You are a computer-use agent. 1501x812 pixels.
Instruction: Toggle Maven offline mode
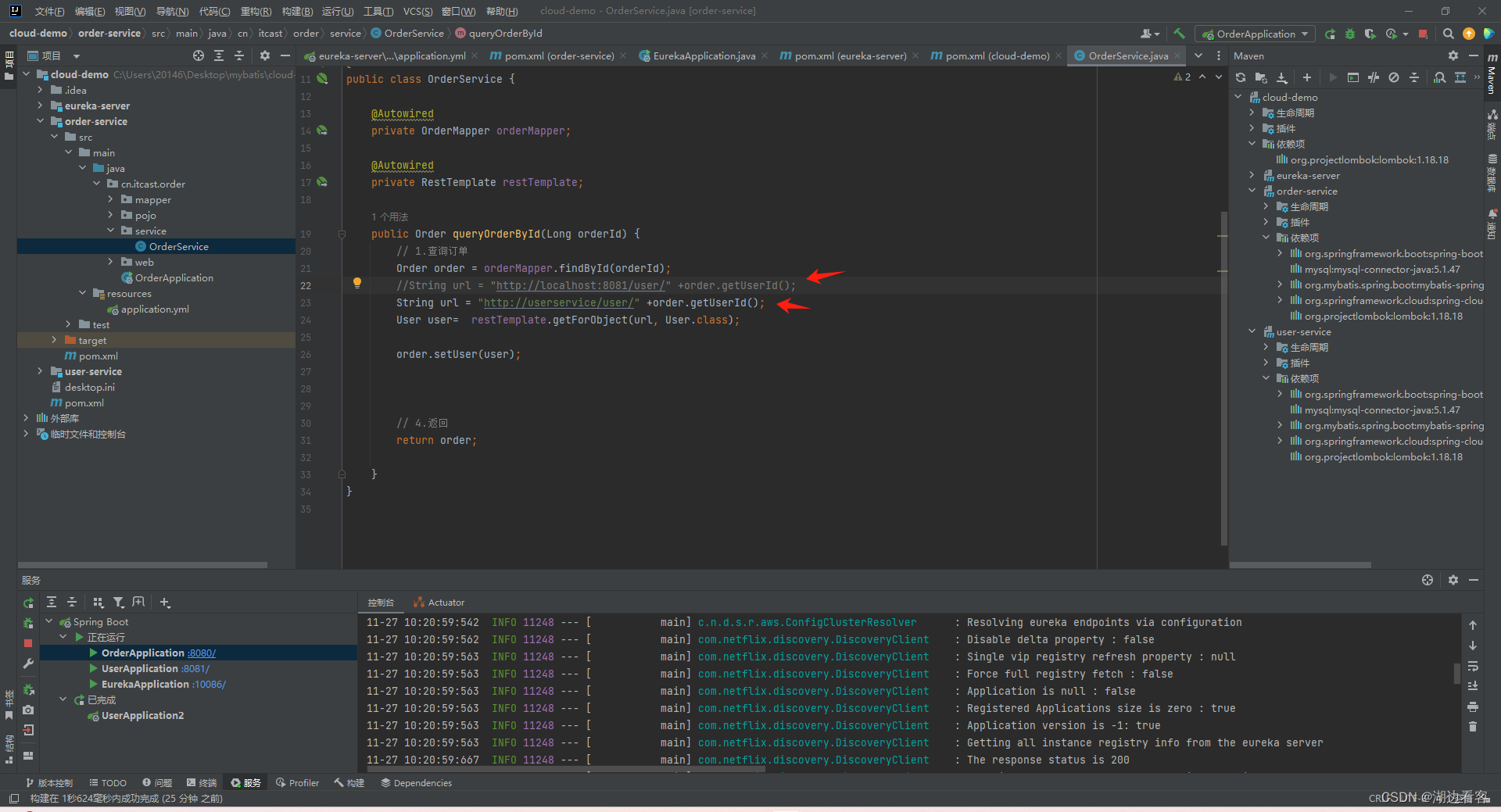point(1374,77)
